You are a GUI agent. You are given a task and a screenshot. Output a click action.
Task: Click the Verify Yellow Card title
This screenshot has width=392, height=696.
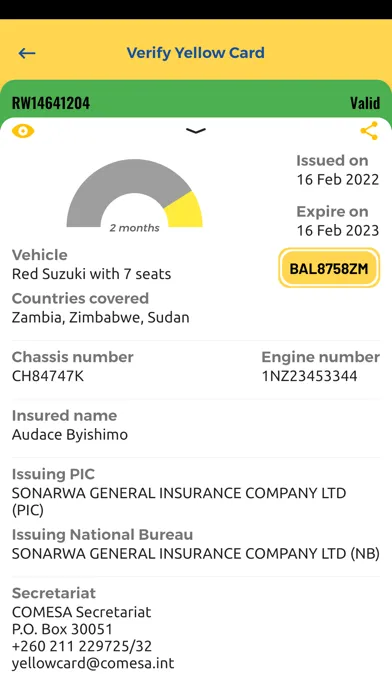pyautogui.click(x=196, y=53)
